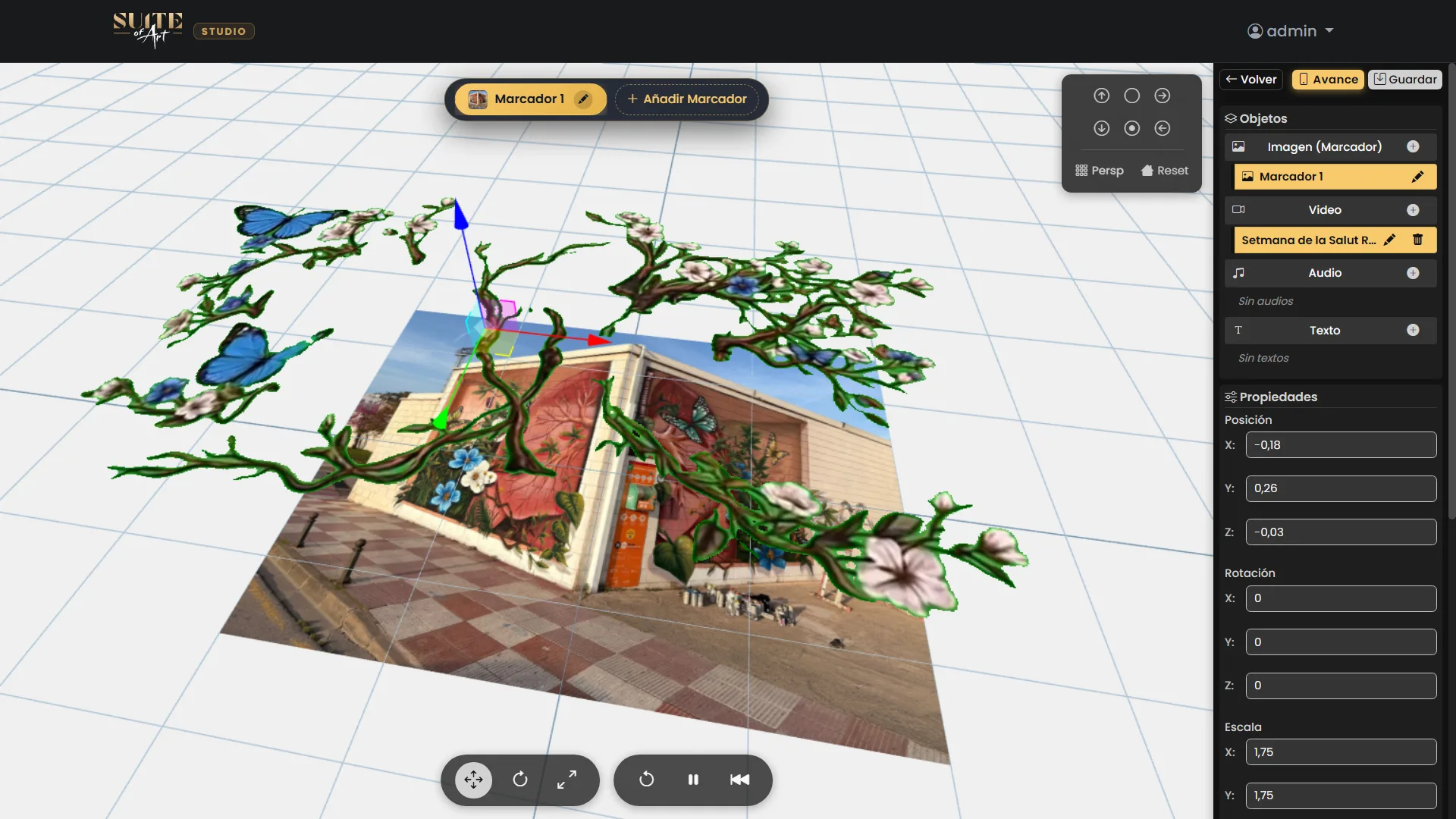Edit Marcador 1 tab with pencil icon

(x=583, y=99)
